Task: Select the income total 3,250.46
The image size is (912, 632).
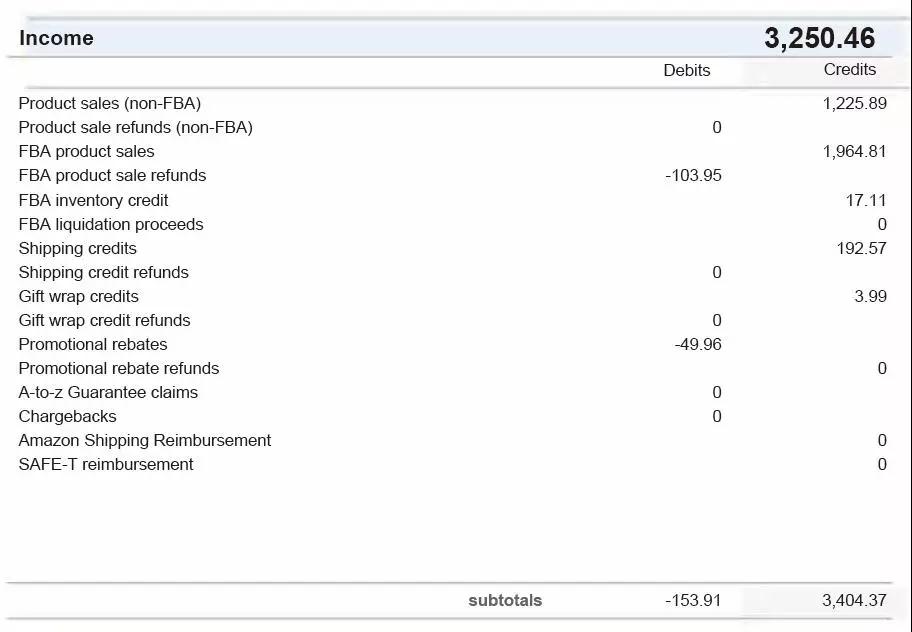Action: pos(819,38)
